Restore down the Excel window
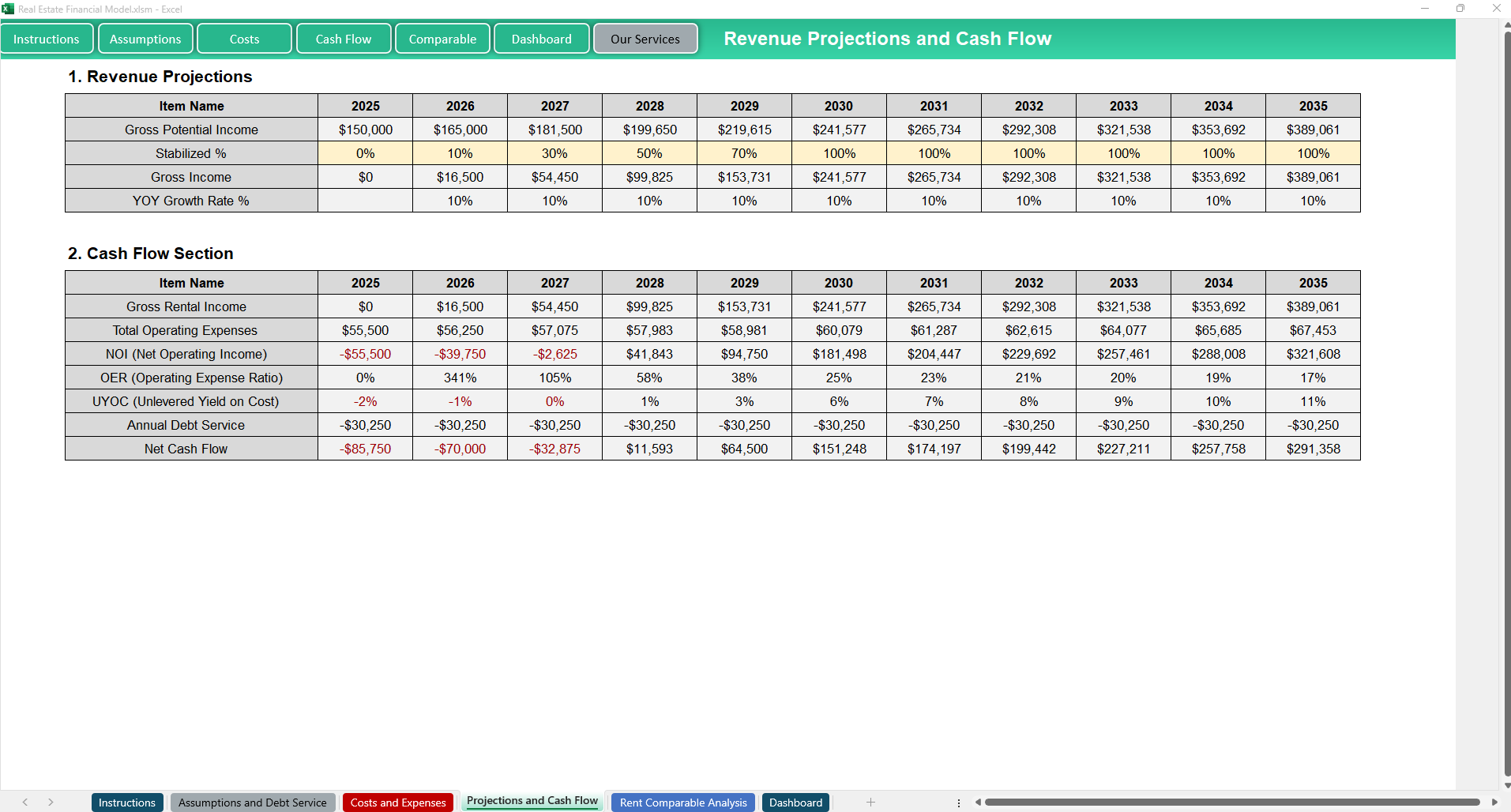This screenshot has height=812, width=1511. (x=1460, y=9)
